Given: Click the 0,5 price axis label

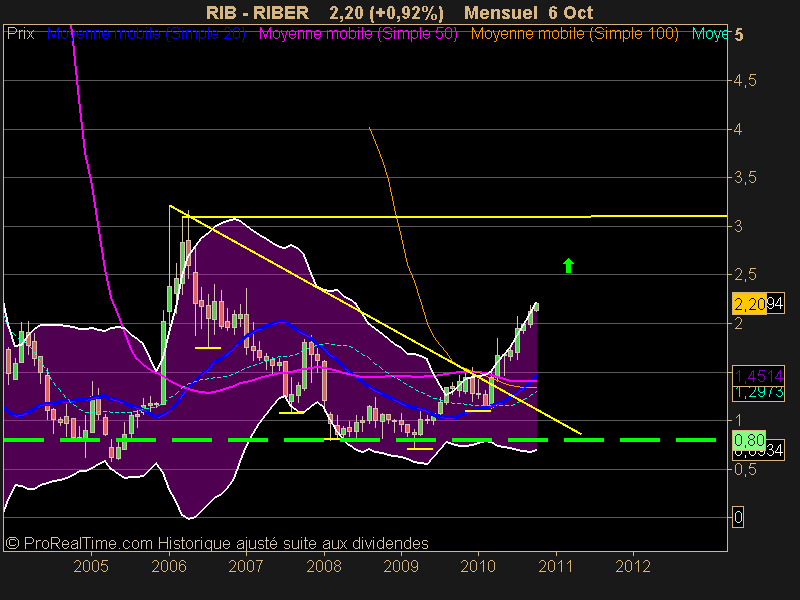Looking at the screenshot, I should pos(745,469).
